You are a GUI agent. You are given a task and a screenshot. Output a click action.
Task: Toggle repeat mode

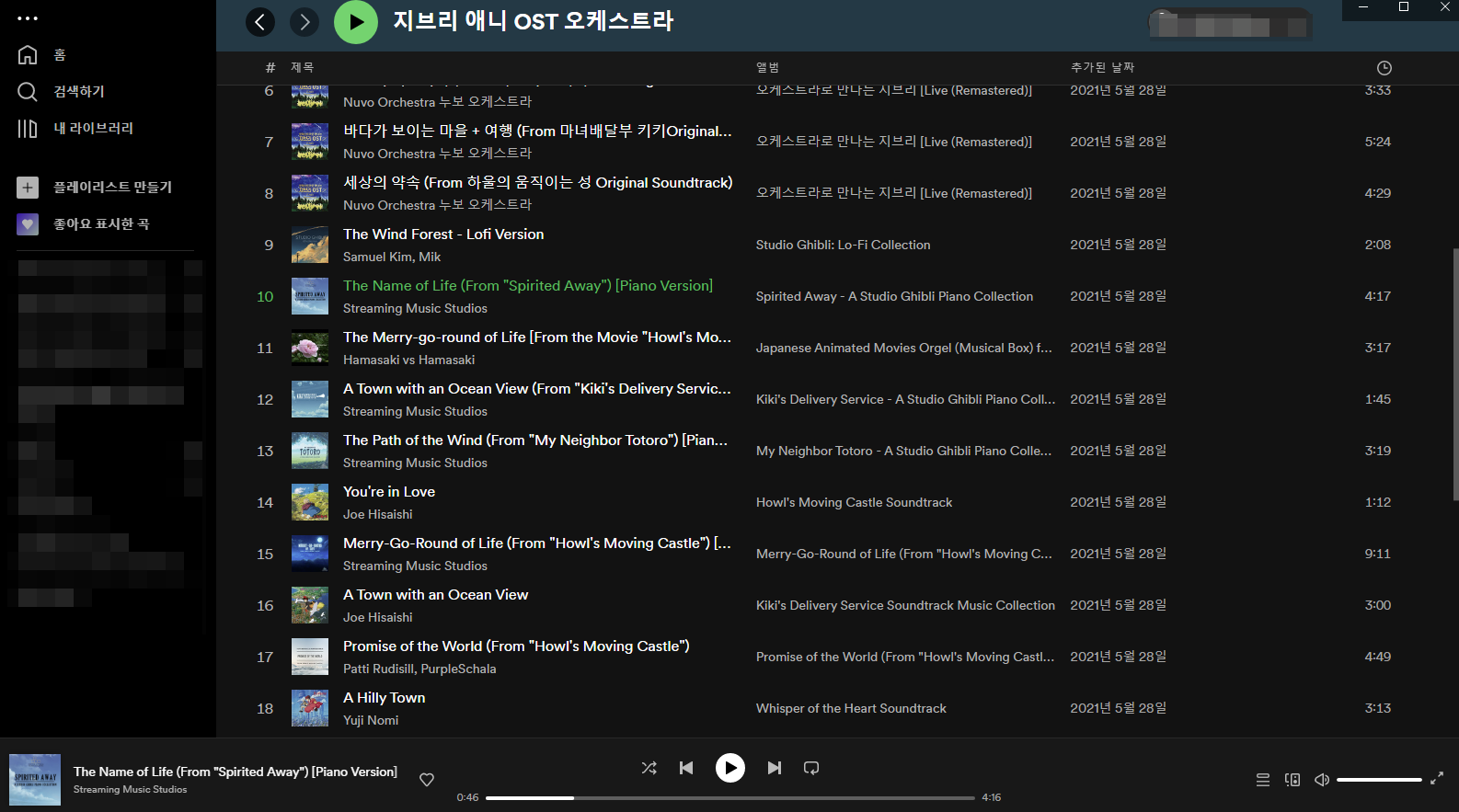coord(811,768)
